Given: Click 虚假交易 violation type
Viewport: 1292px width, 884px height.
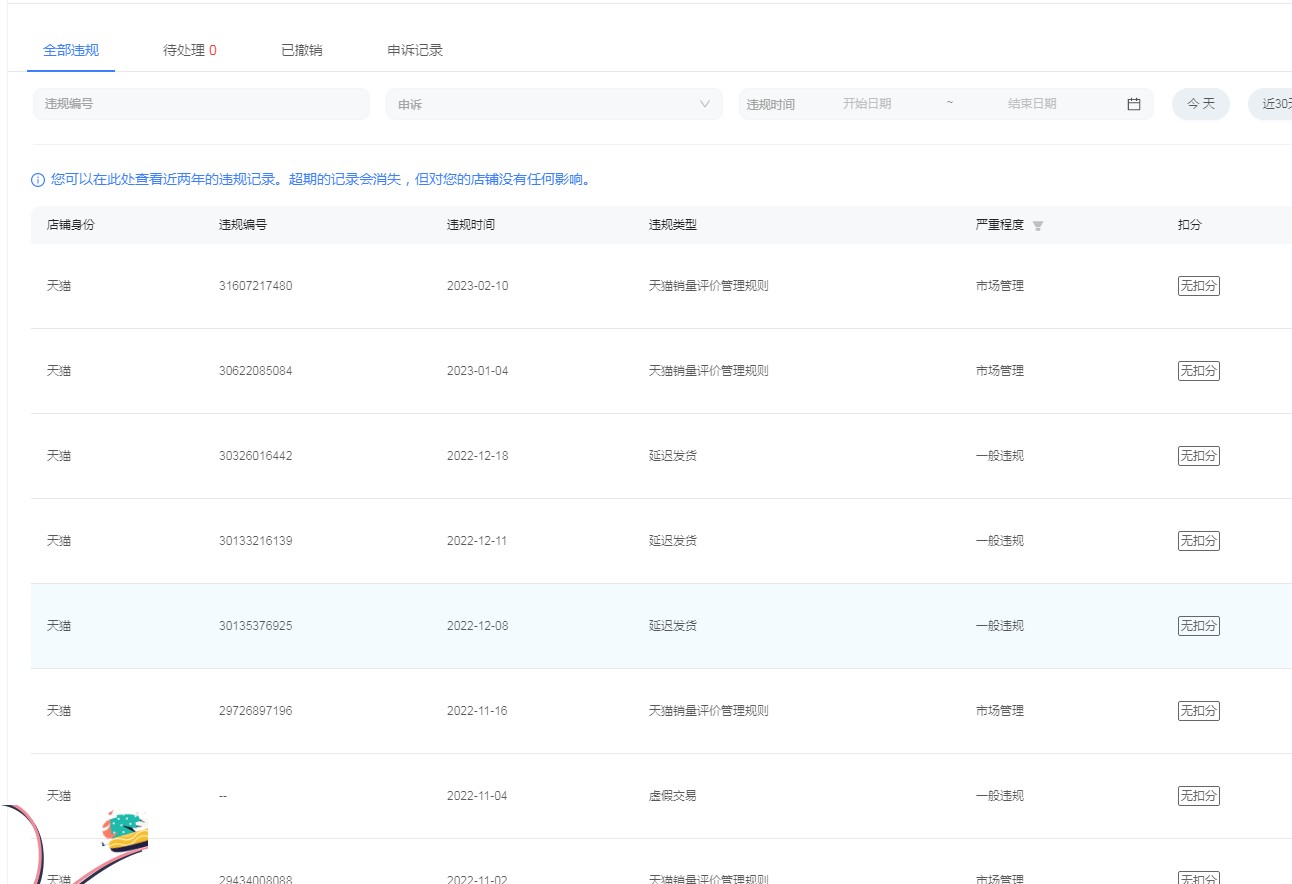Looking at the screenshot, I should (673, 796).
